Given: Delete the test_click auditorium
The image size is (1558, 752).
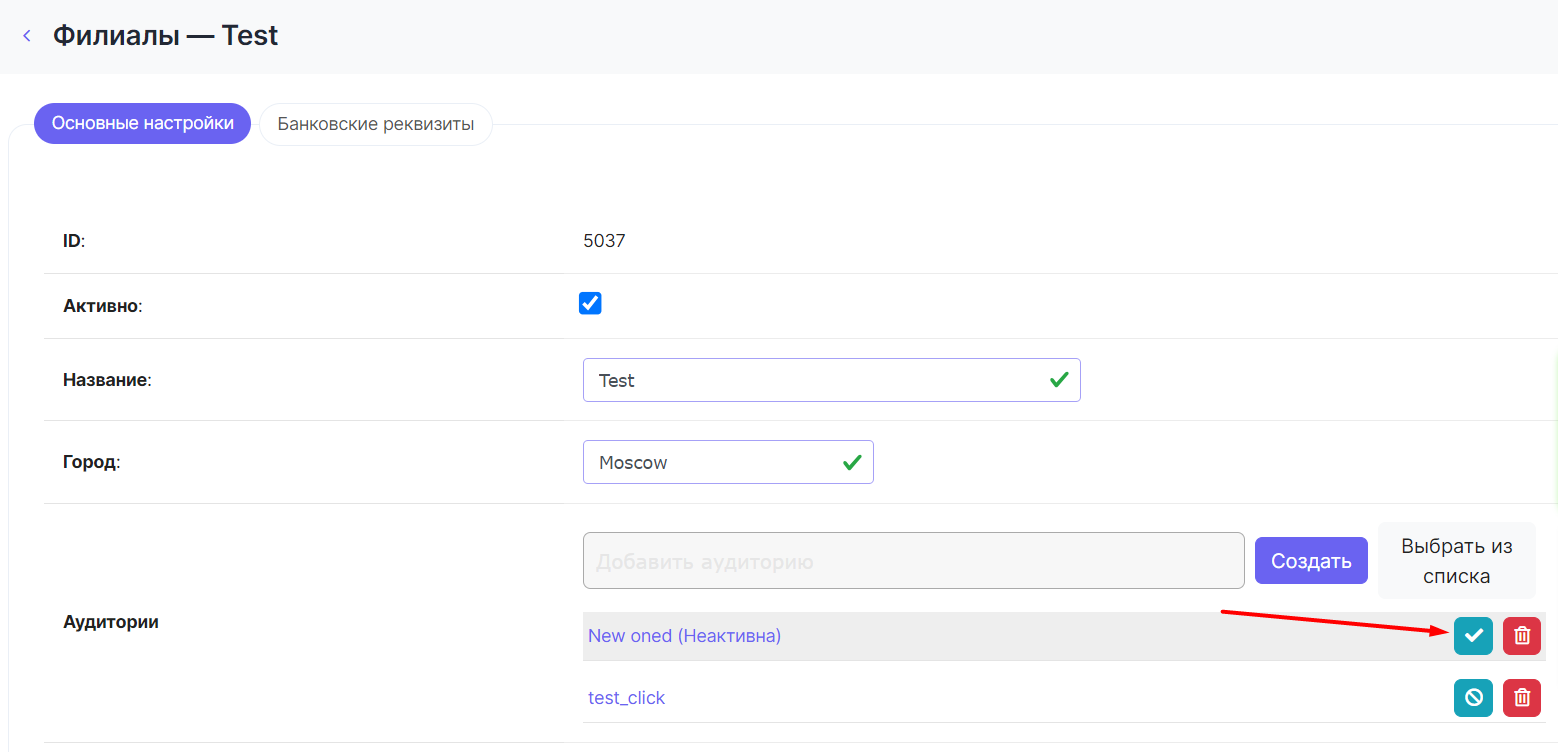Looking at the screenshot, I should (x=1522, y=698).
